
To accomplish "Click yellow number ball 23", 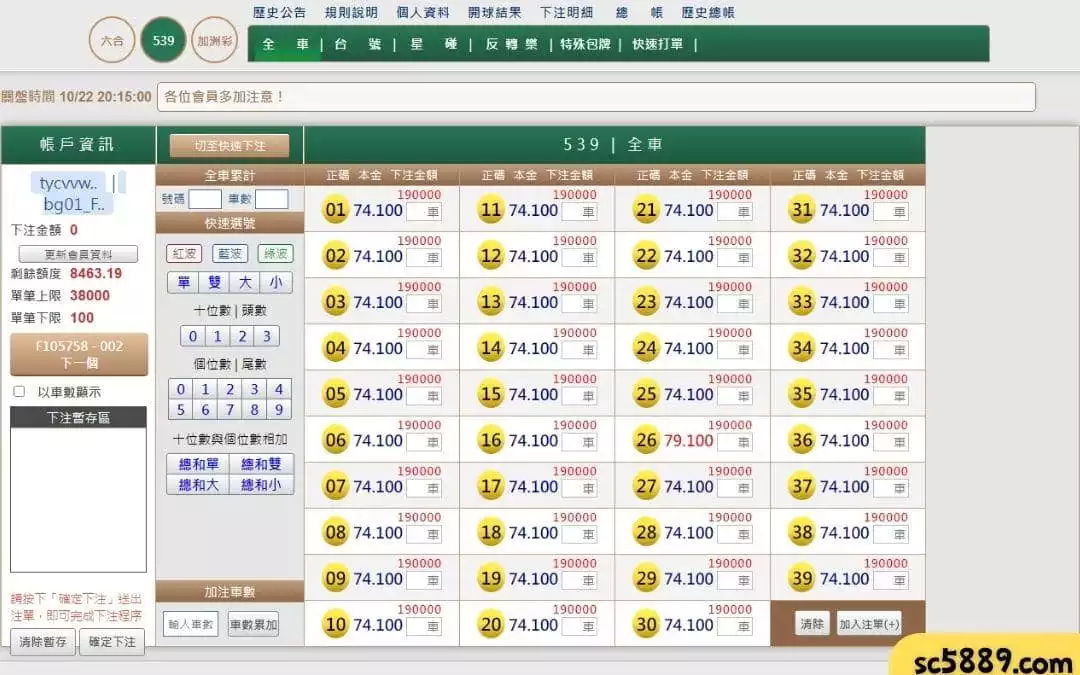I will [x=646, y=302].
